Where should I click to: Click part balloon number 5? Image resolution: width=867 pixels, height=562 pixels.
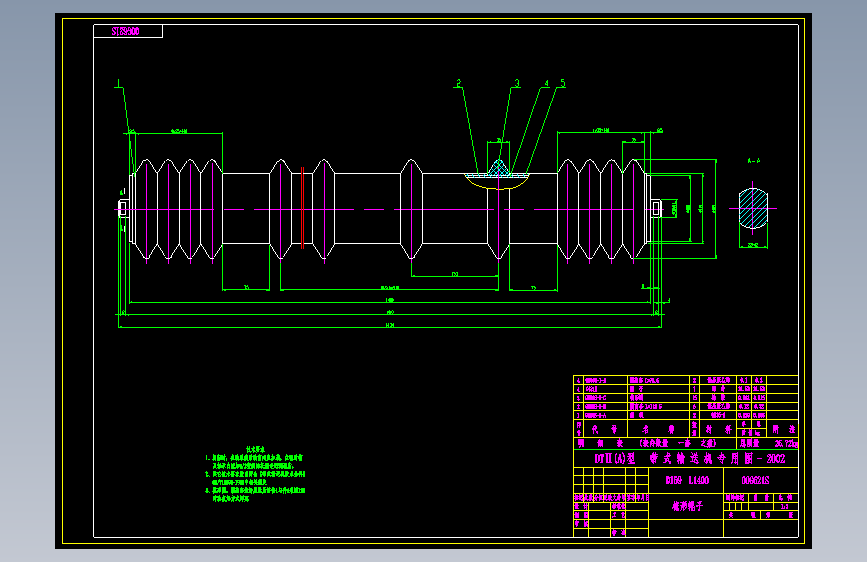click(x=562, y=83)
